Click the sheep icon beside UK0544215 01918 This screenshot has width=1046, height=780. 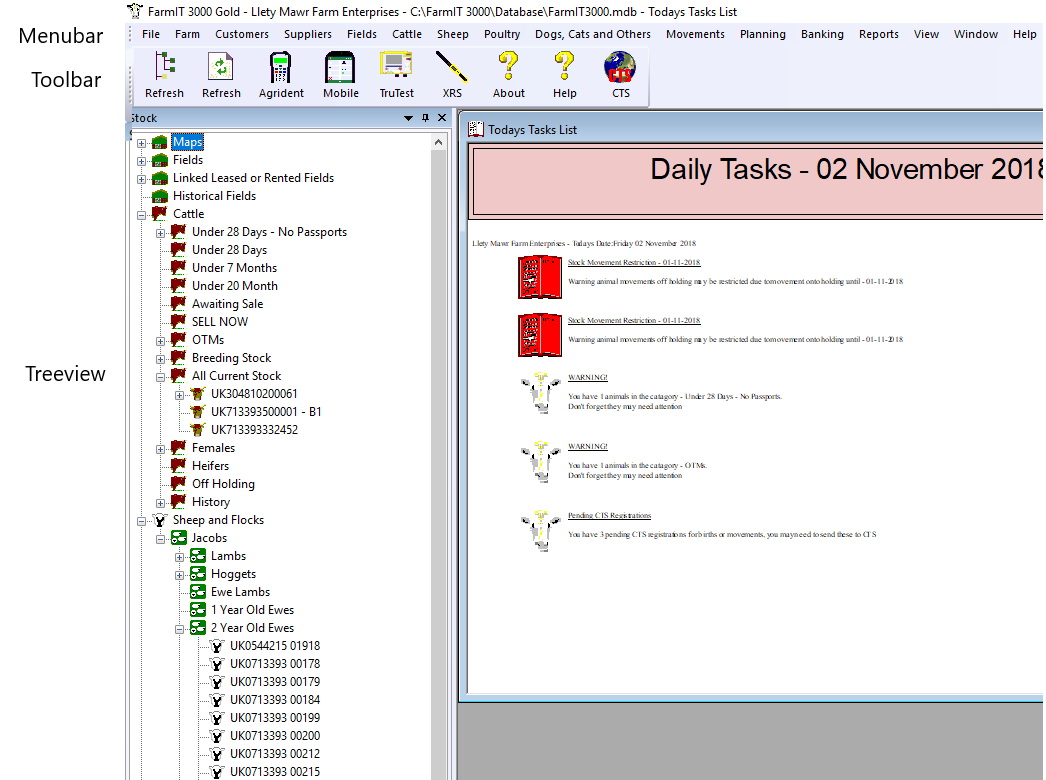point(217,646)
